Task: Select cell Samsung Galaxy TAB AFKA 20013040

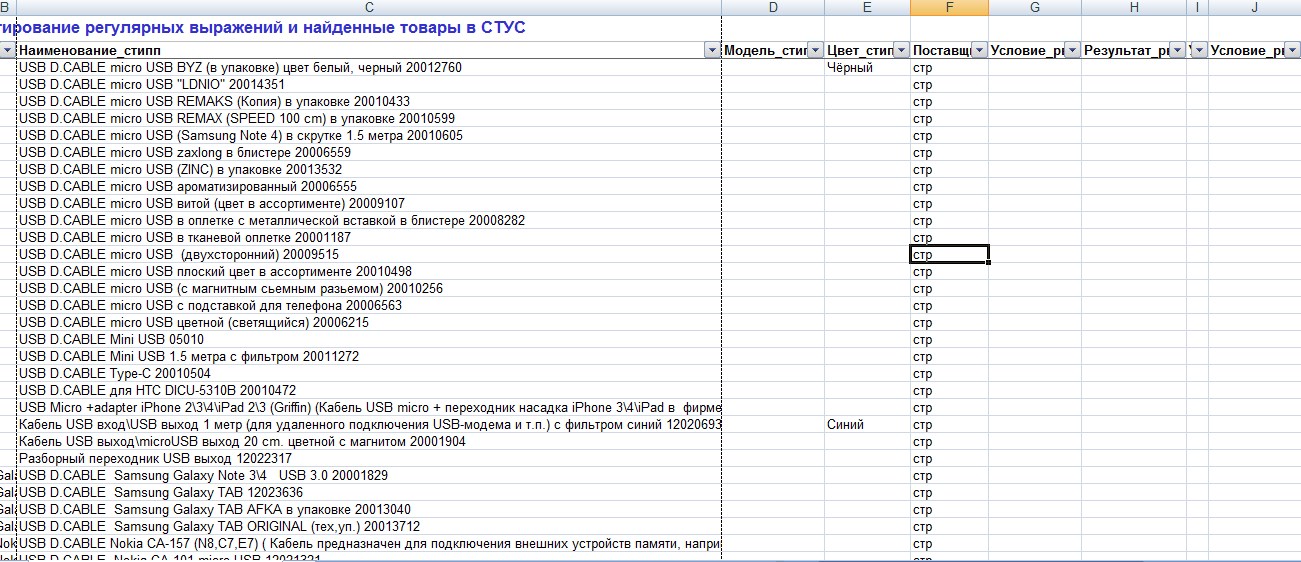Action: (x=369, y=510)
